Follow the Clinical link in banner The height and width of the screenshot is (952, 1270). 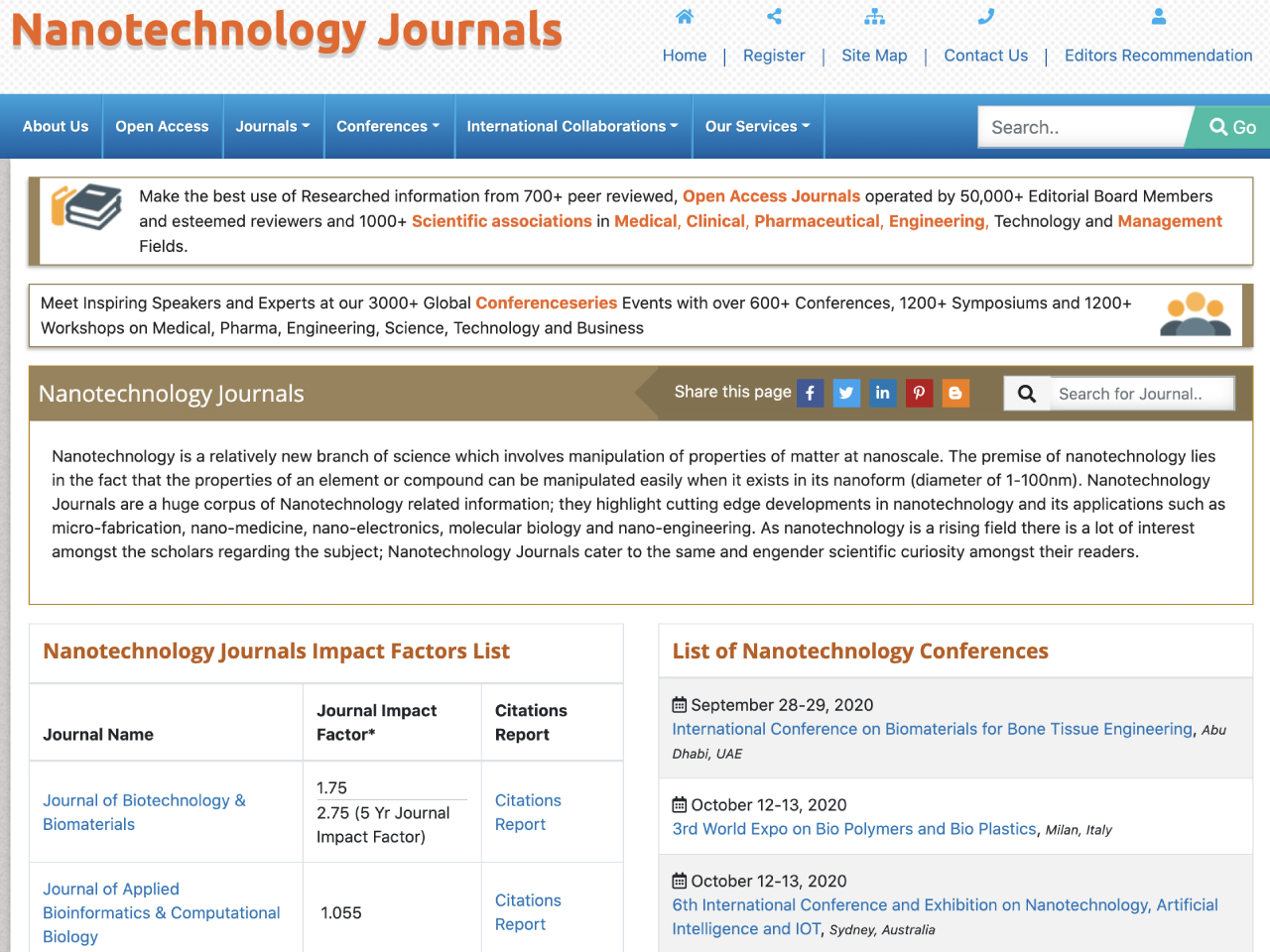(715, 221)
